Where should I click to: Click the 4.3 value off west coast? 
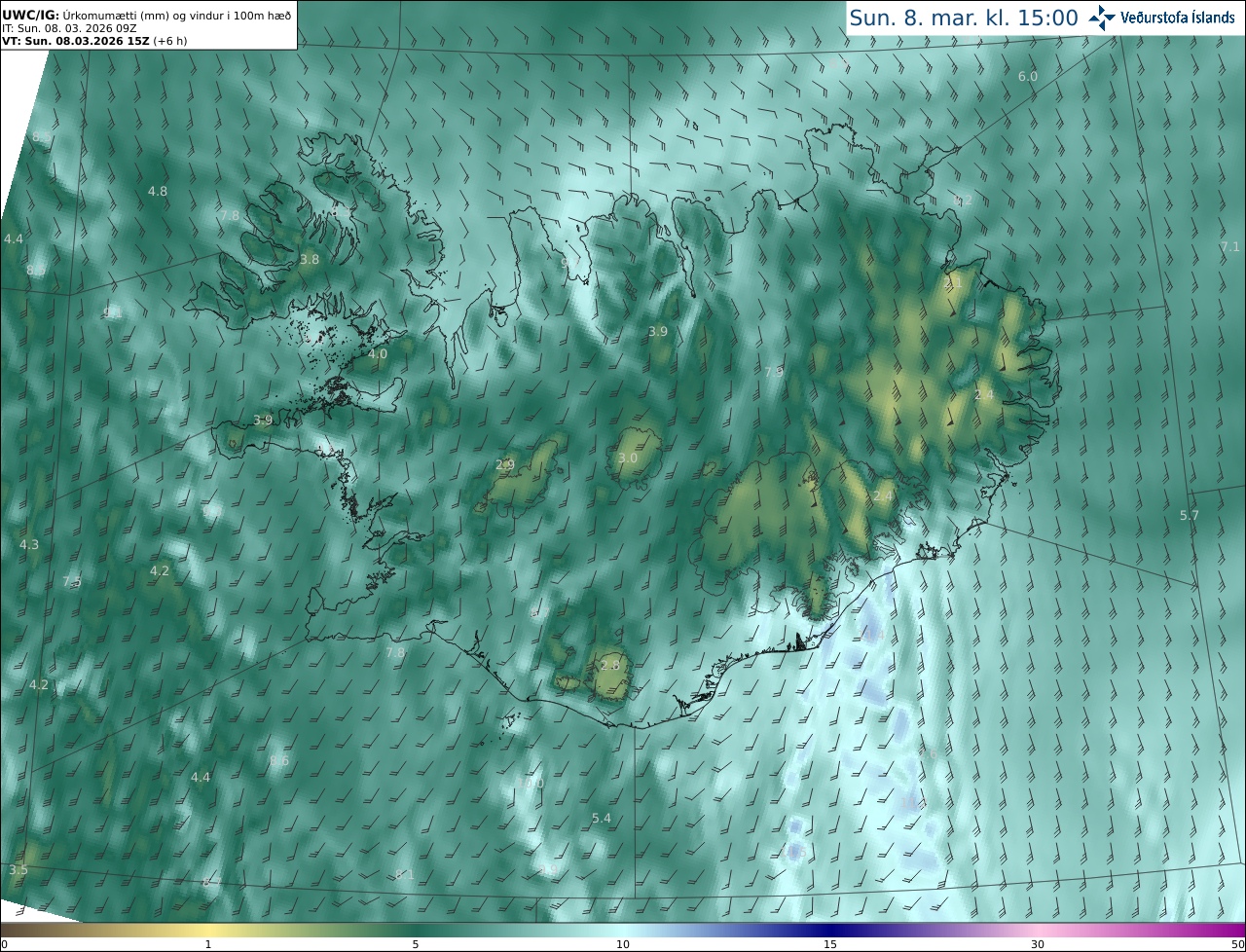29,544
